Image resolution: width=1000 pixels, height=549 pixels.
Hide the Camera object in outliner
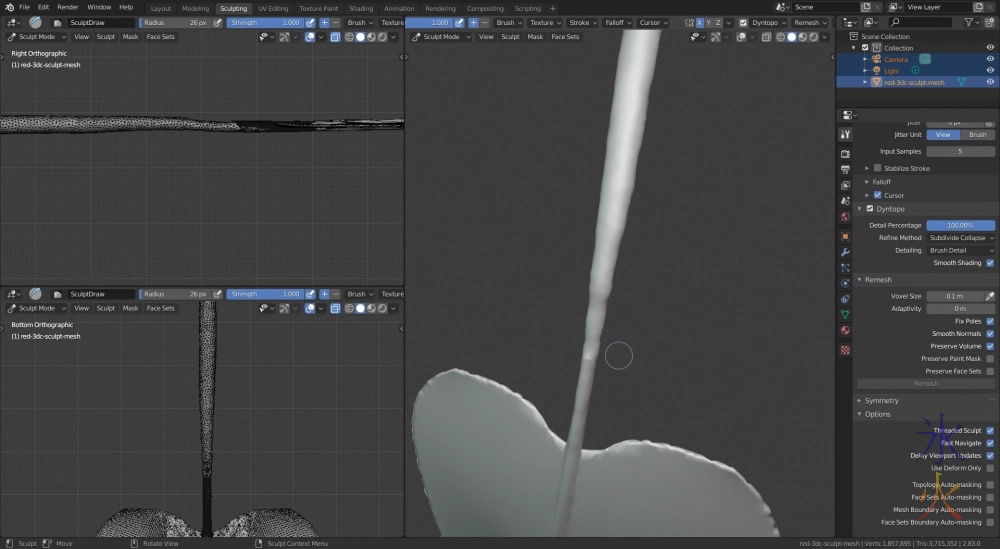(990, 59)
